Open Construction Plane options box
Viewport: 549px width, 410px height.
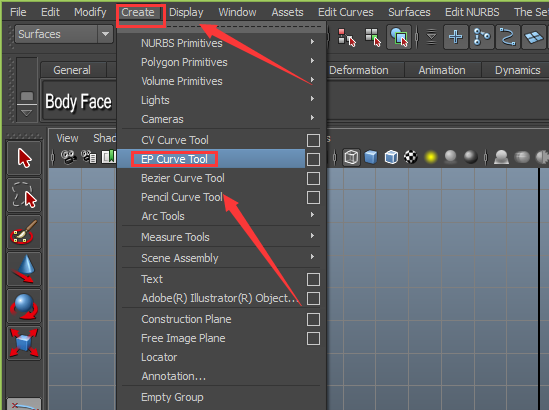pyautogui.click(x=313, y=319)
